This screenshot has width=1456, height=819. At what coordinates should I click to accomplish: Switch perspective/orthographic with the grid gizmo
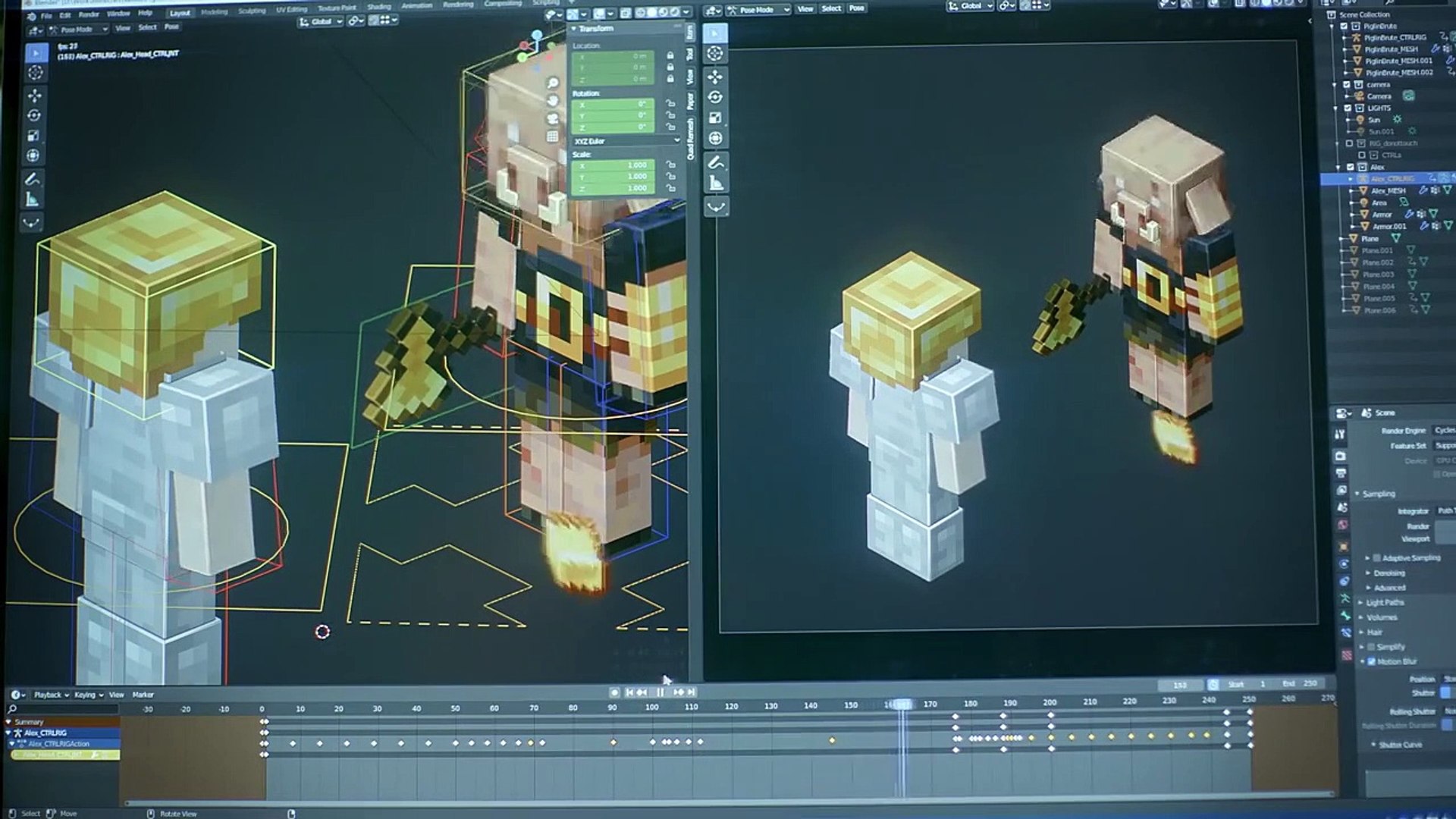pyautogui.click(x=553, y=136)
